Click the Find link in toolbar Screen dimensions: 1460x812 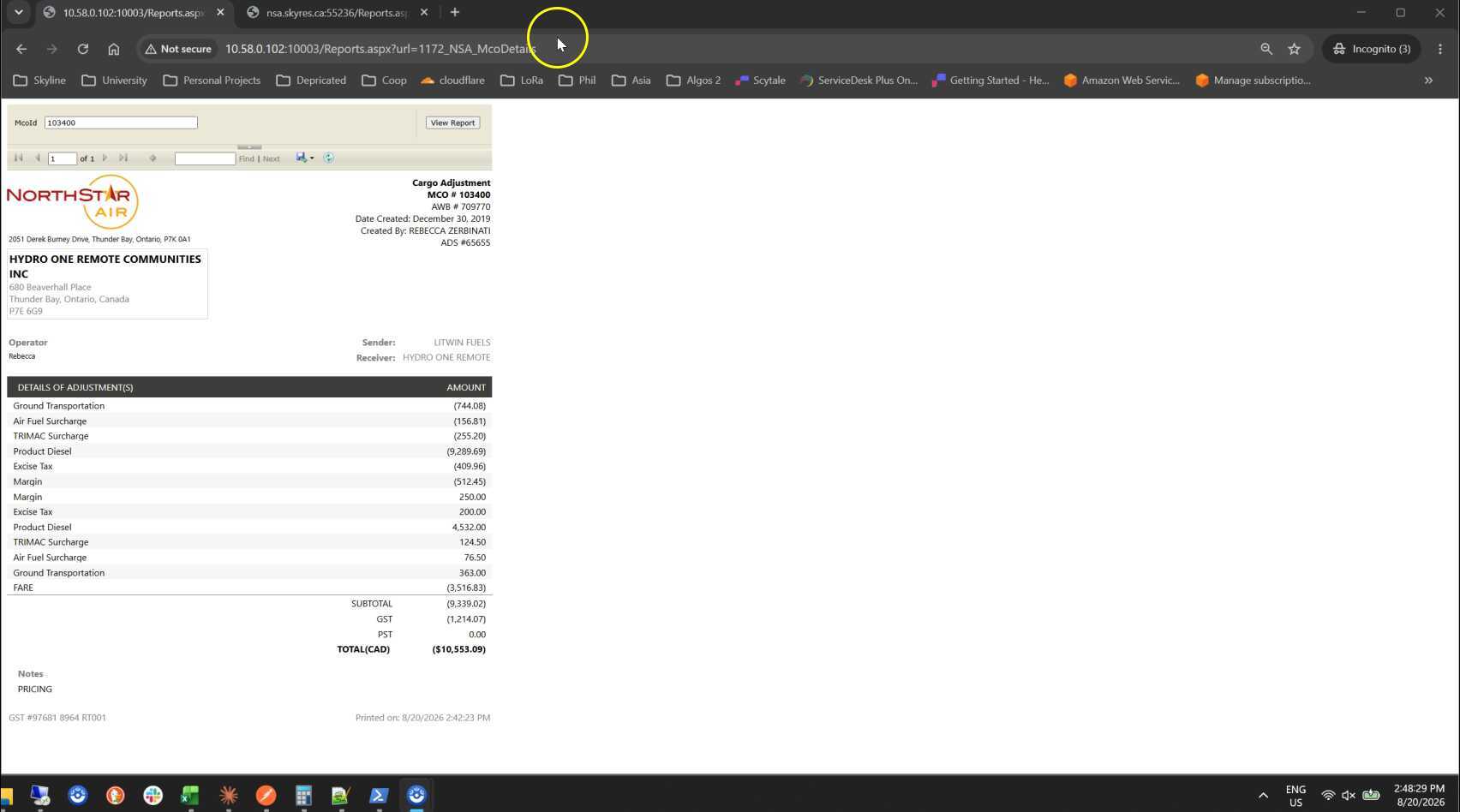247,158
